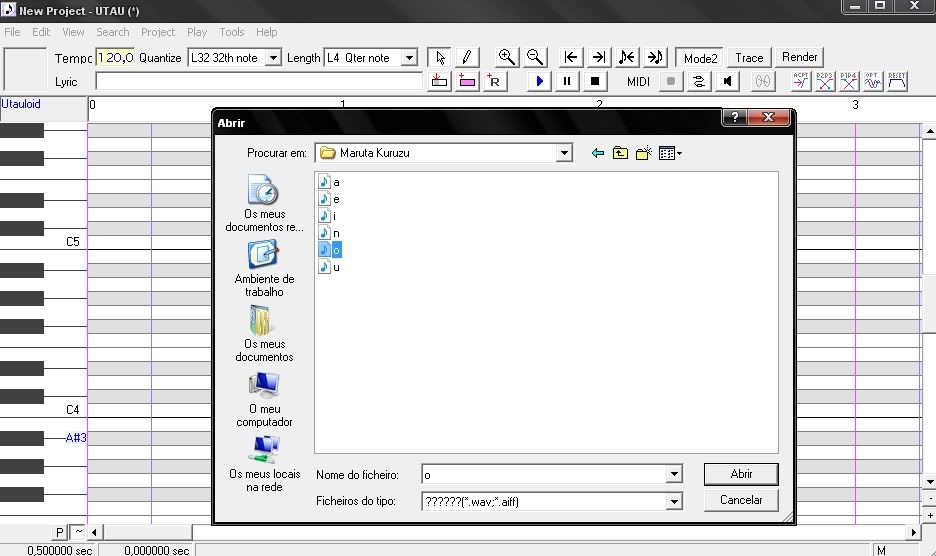Go to Ambiente de trabalho
Viewport: 936px width, 556px height.
(264, 269)
